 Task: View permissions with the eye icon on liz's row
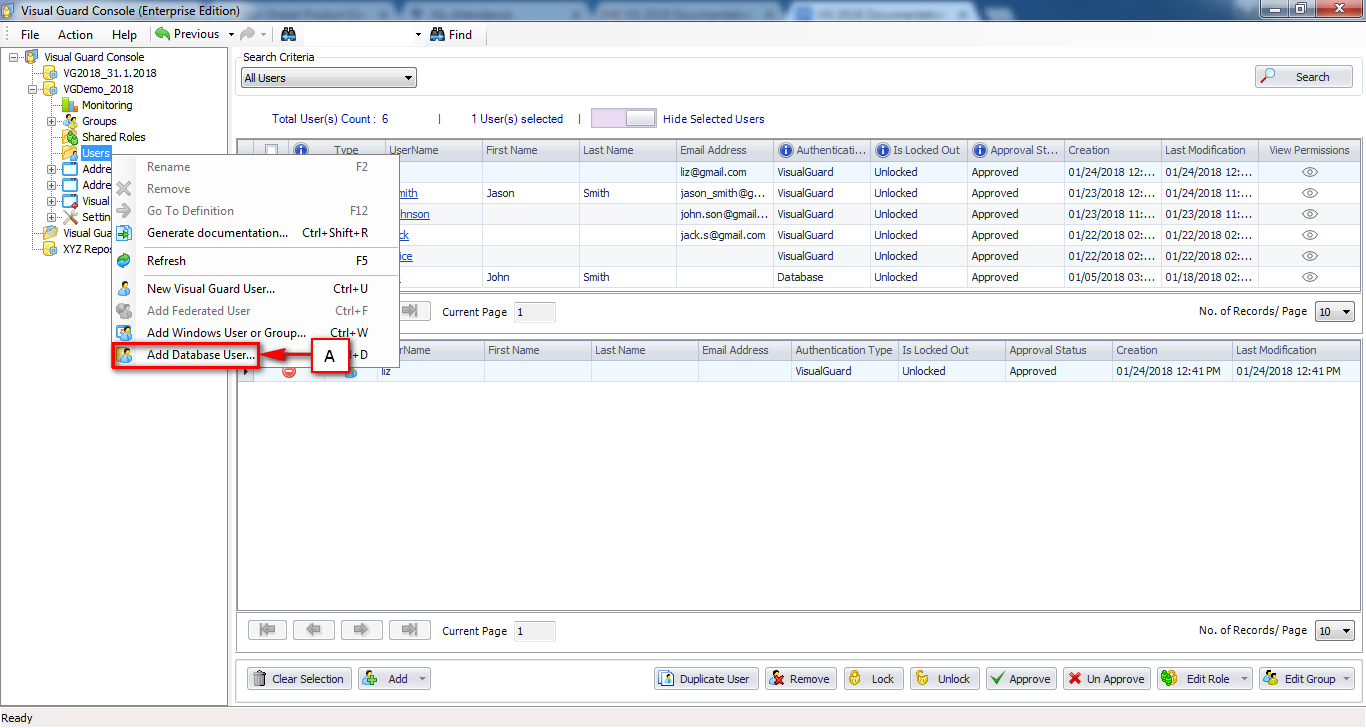pyautogui.click(x=1309, y=171)
